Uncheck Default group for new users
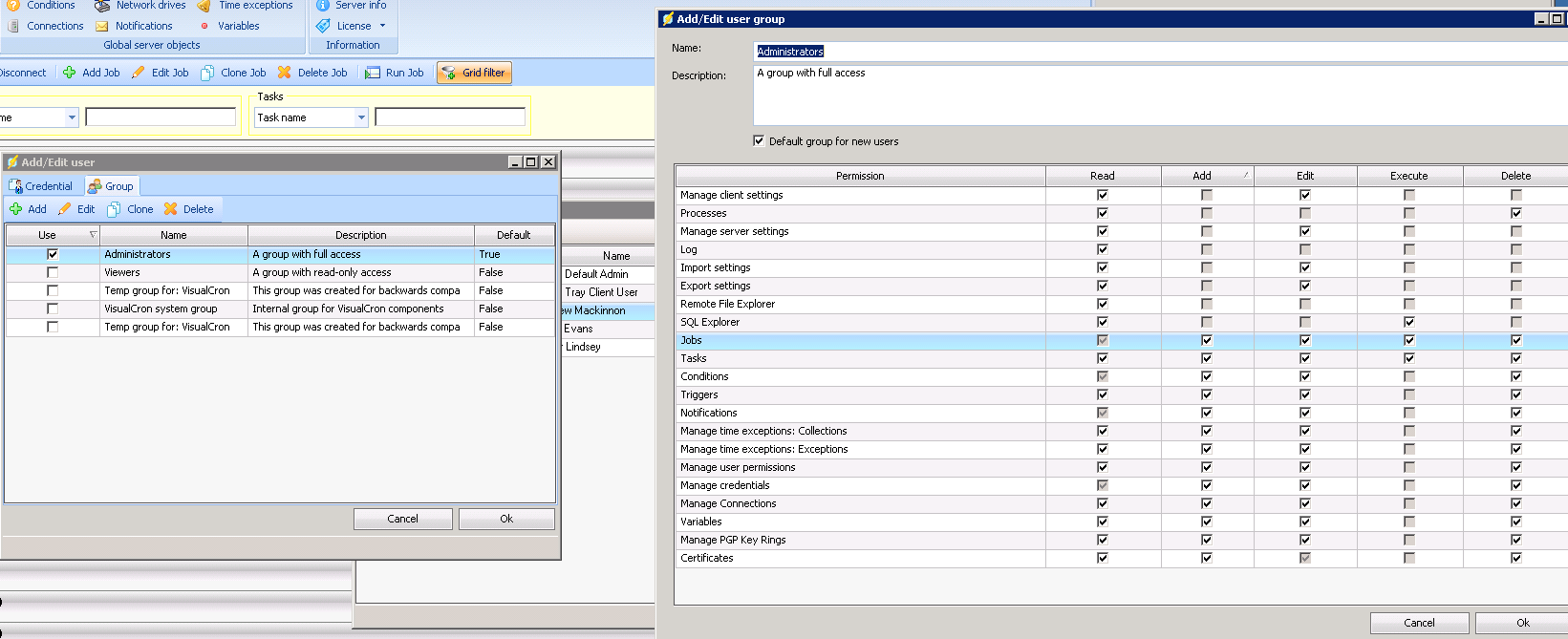 759,141
